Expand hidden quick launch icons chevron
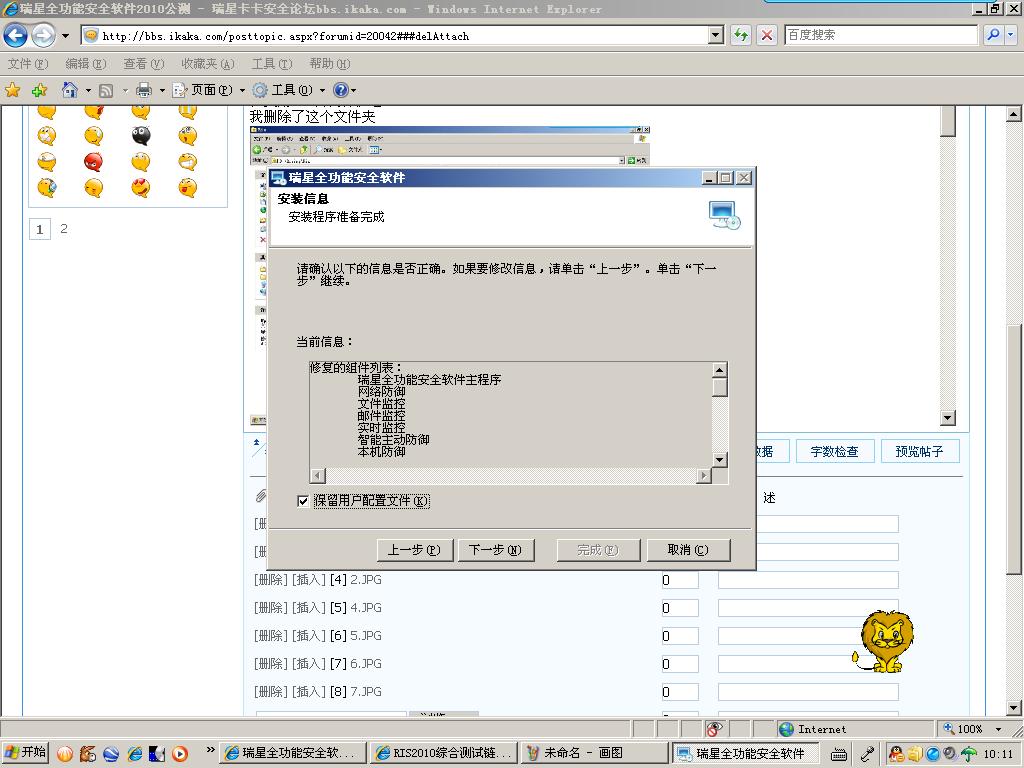Viewport: 1024px width, 768px height. pos(210,750)
